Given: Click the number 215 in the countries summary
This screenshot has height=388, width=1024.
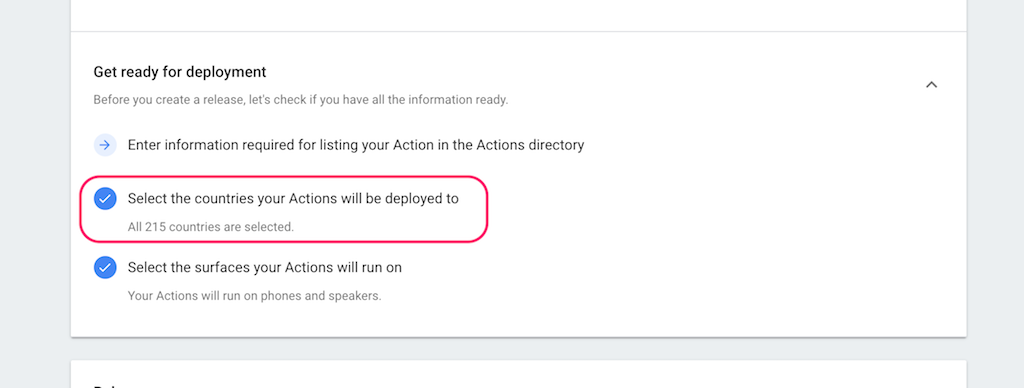Looking at the screenshot, I should click(153, 227).
